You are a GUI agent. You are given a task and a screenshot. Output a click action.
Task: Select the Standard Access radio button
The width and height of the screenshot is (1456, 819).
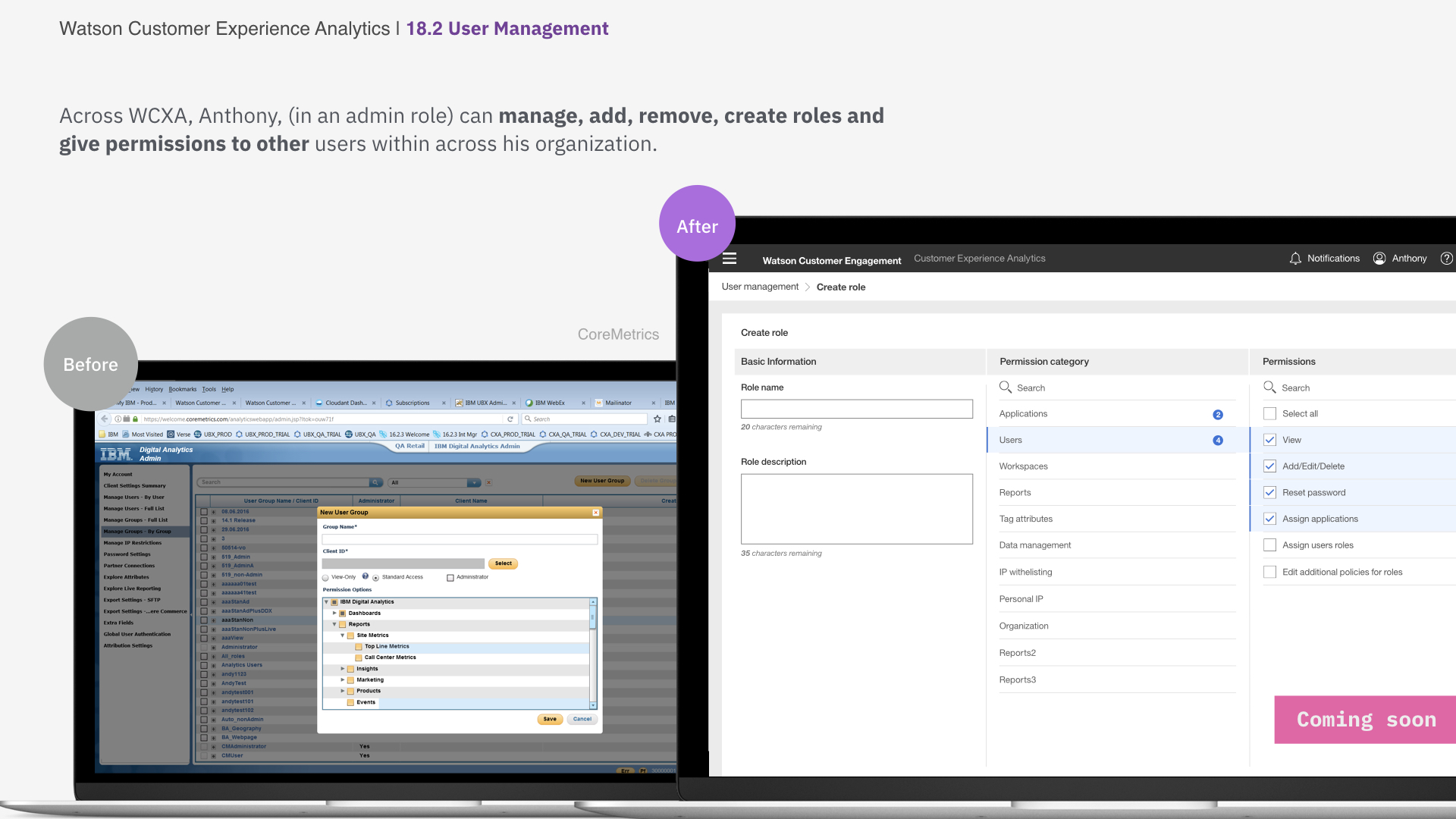[376, 578]
